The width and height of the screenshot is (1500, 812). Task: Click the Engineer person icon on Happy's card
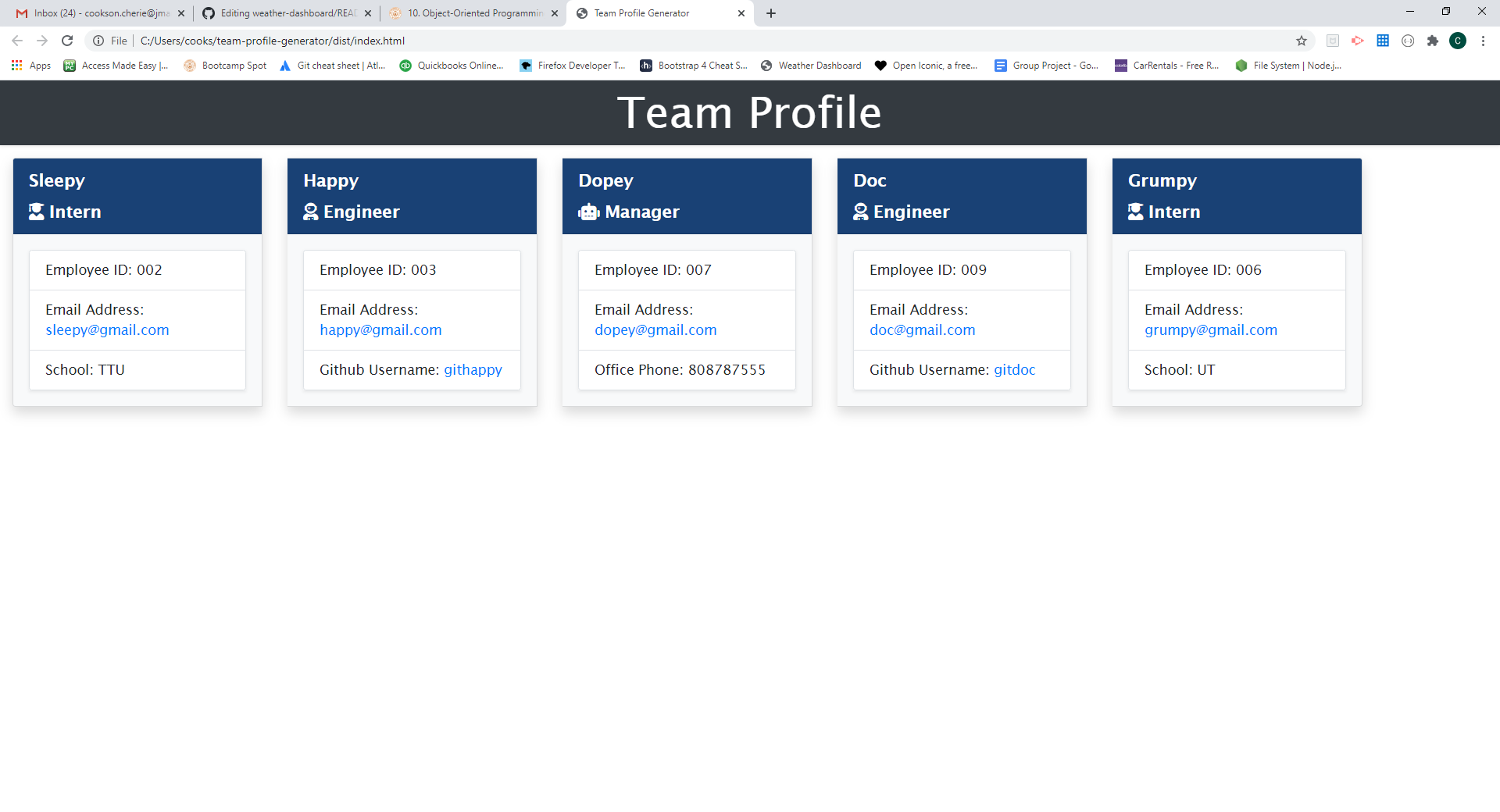(x=310, y=211)
